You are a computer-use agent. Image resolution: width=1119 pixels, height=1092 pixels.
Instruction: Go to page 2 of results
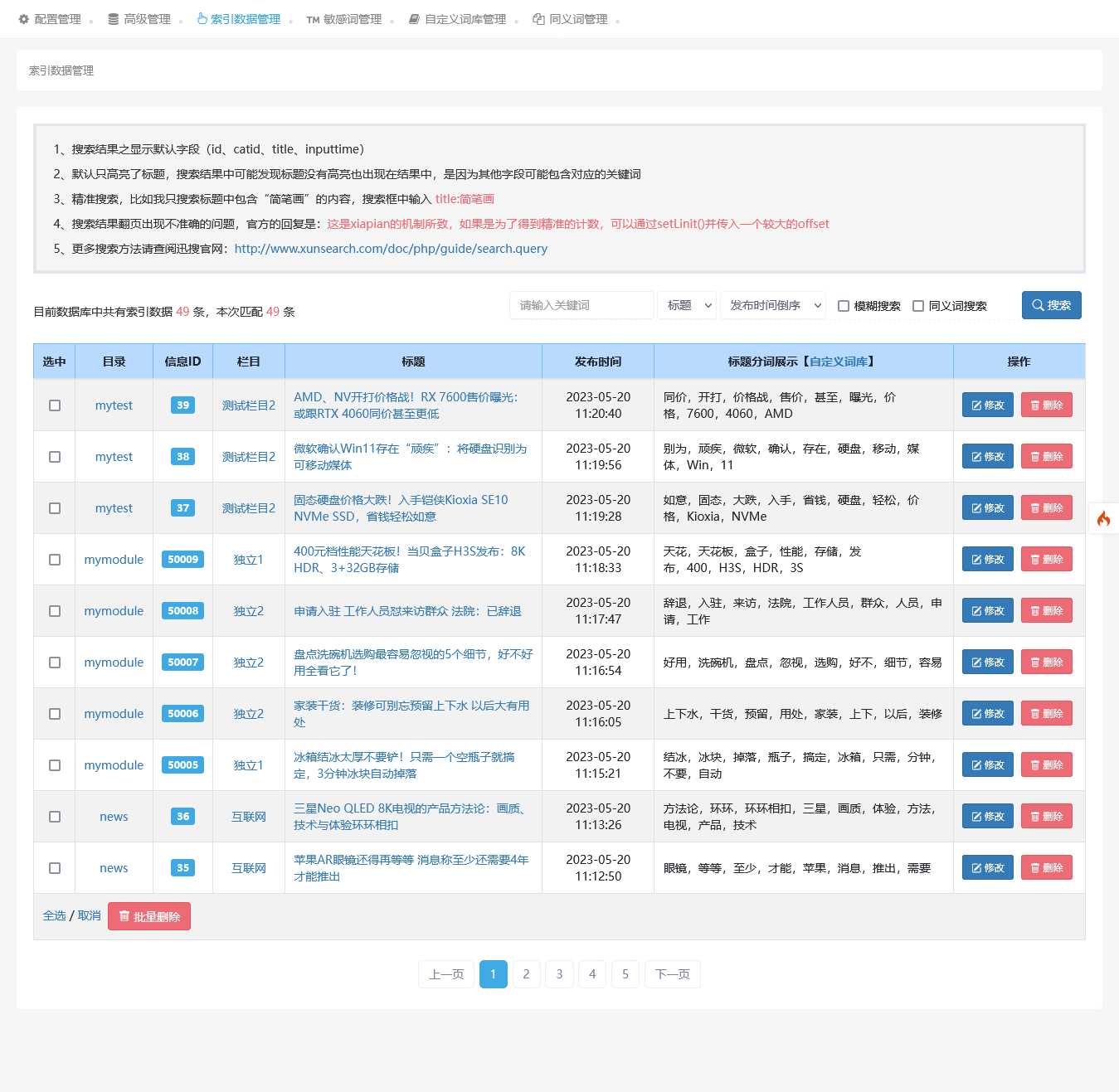point(526,974)
